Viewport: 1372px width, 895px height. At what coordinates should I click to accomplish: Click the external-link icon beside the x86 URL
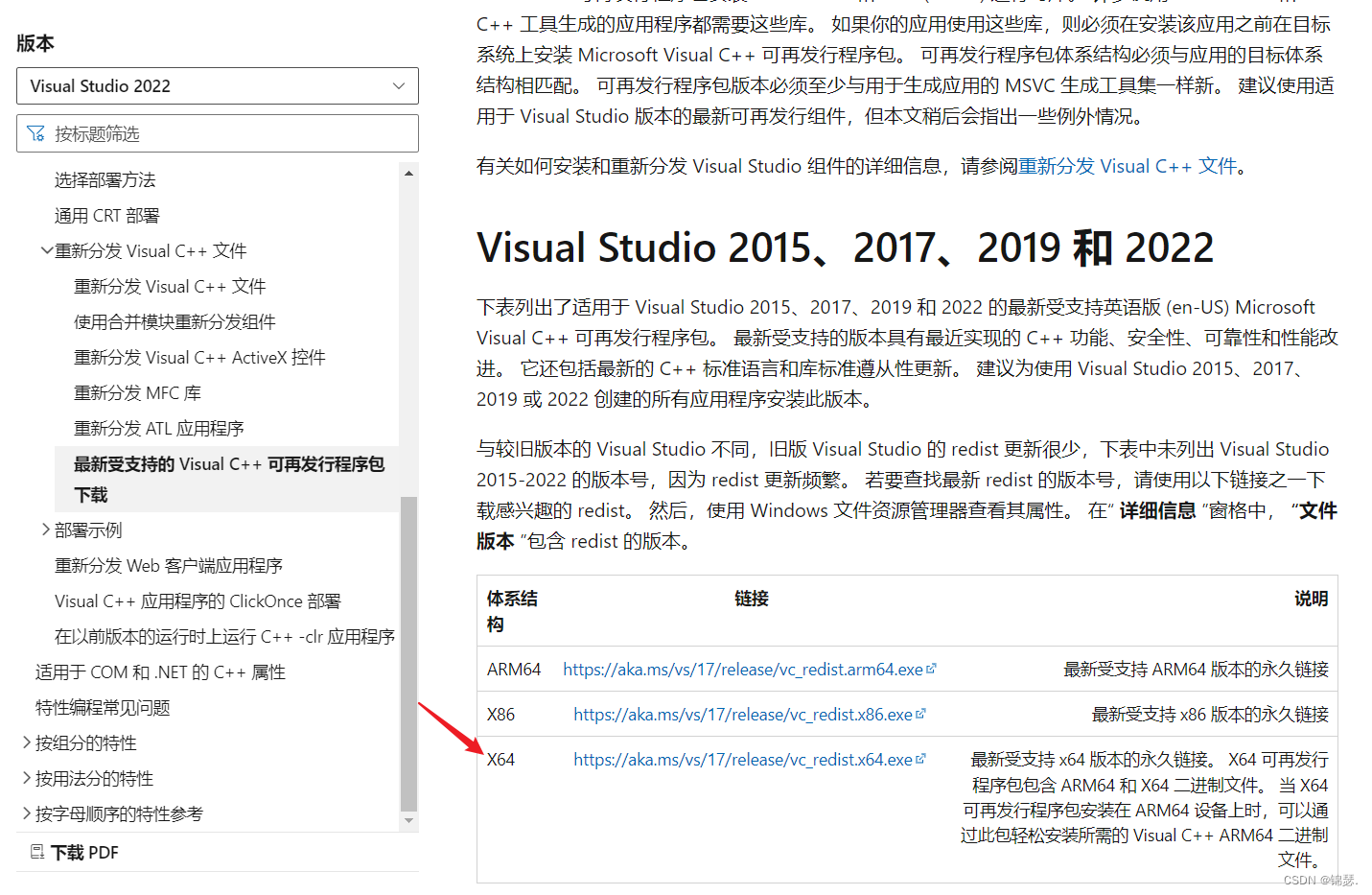coord(922,713)
